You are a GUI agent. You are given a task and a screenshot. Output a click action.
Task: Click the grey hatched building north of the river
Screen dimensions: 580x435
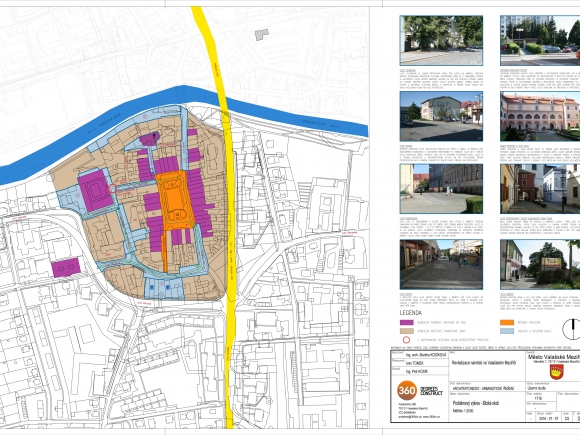coord(262,35)
